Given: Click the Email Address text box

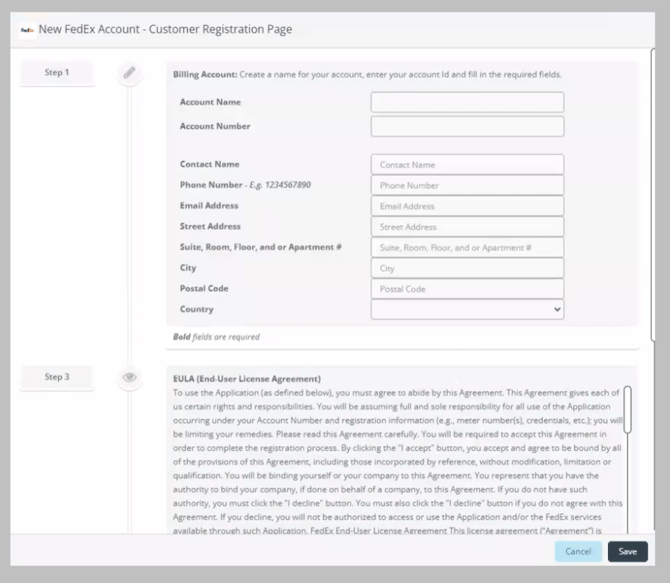Looking at the screenshot, I should point(467,206).
